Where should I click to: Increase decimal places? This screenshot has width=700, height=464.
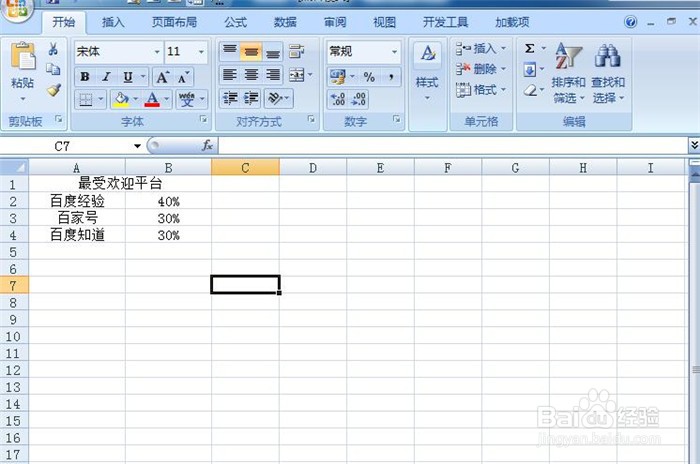coord(338,99)
